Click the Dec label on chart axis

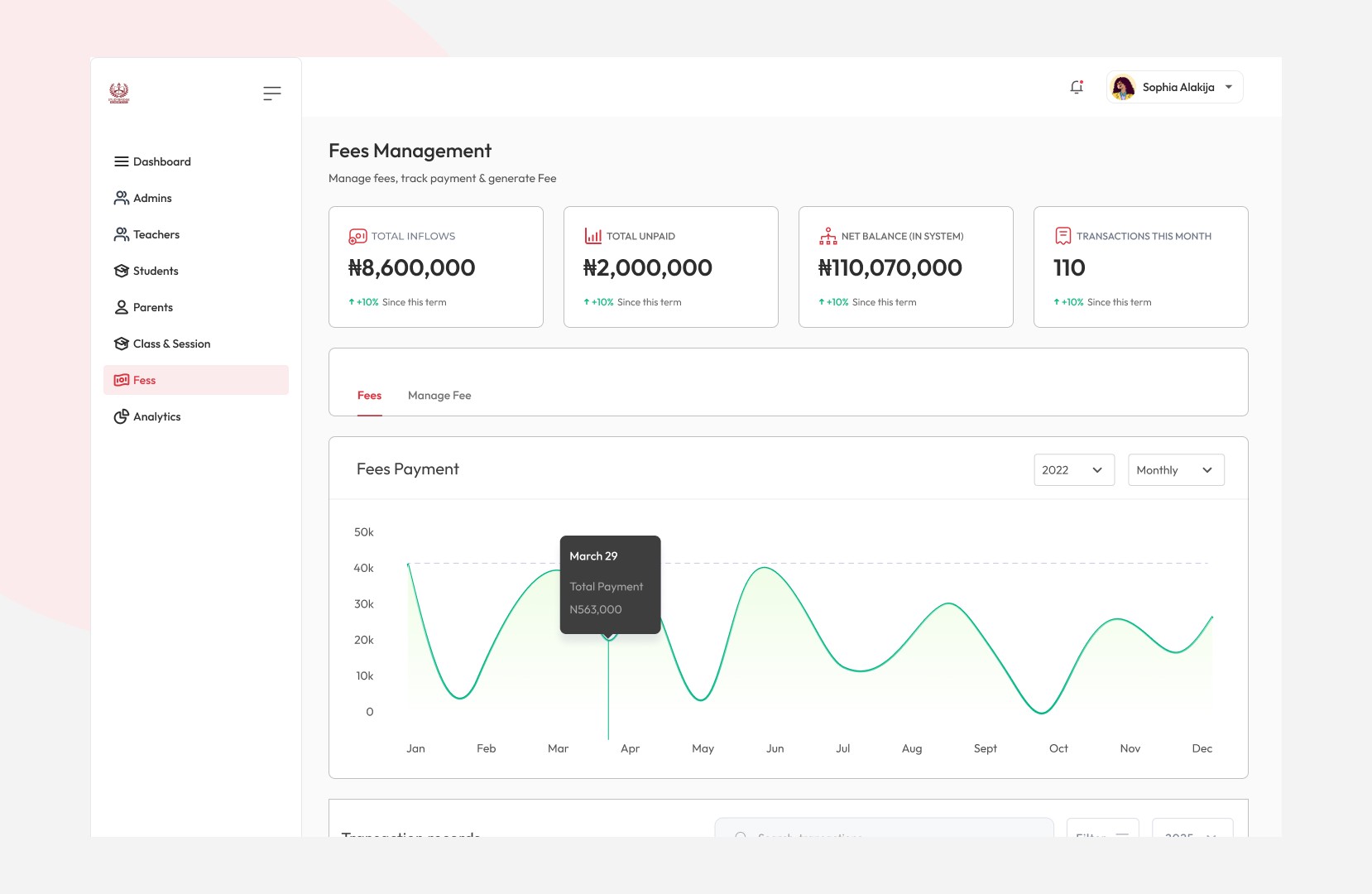pyautogui.click(x=1202, y=748)
